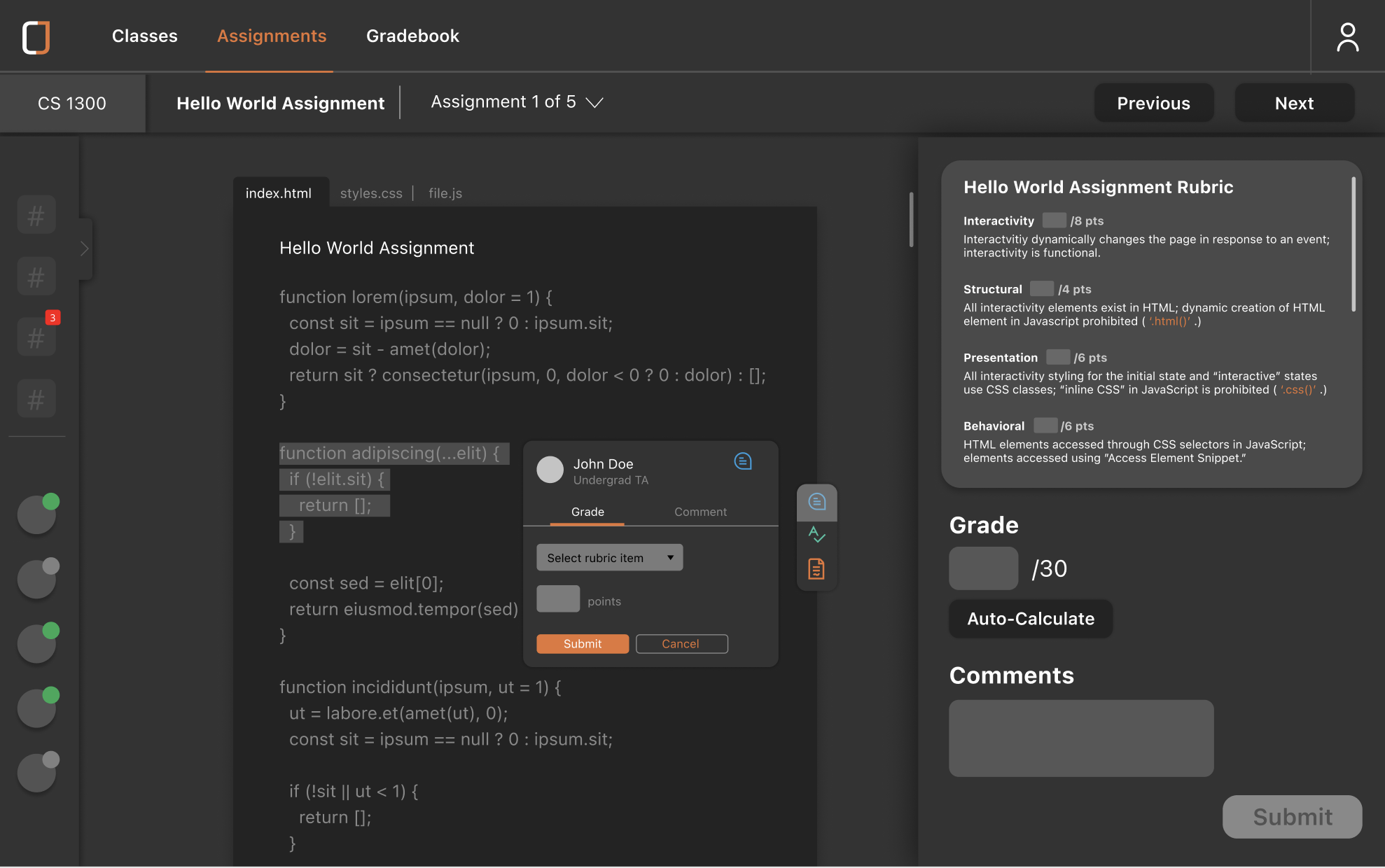Image resolution: width=1385 pixels, height=868 pixels.
Task: Click comment icon in John Doe card
Action: 742,461
